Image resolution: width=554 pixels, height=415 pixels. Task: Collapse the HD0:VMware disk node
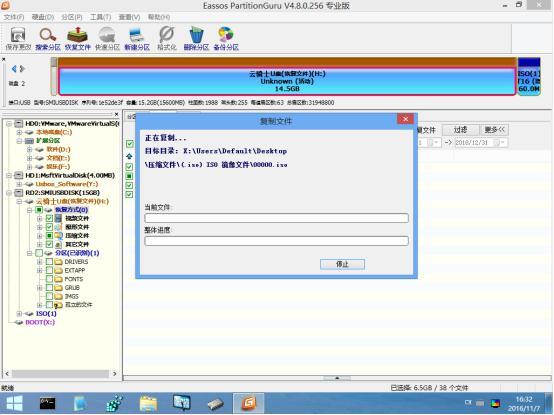(x=9, y=124)
